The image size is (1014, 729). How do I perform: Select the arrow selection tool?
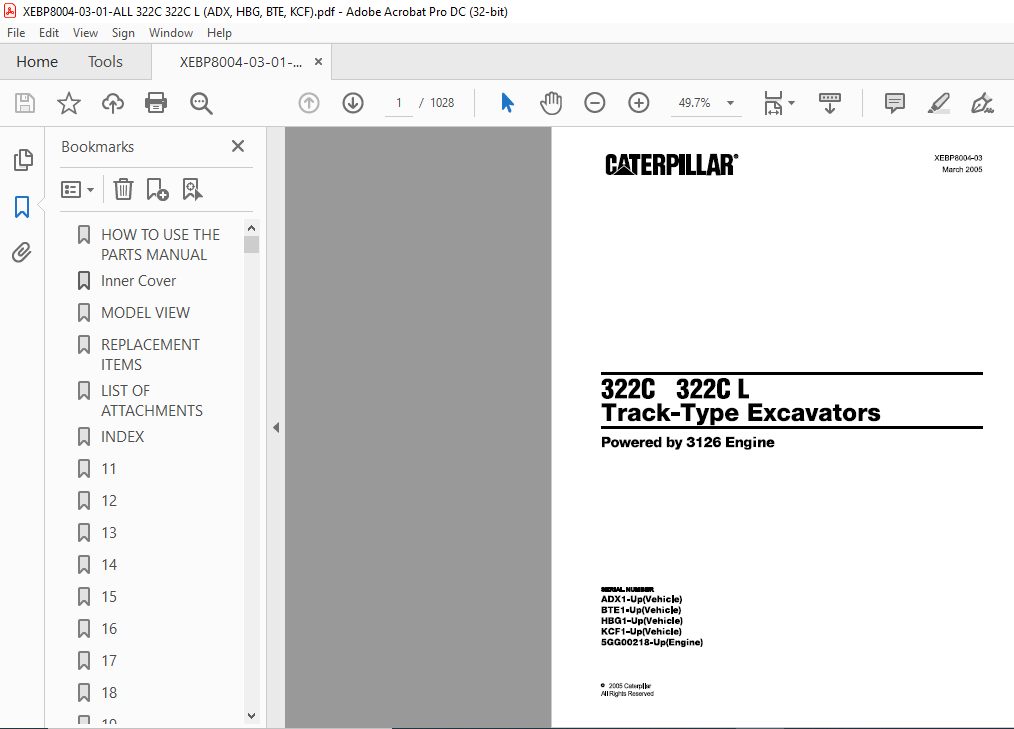click(x=508, y=103)
